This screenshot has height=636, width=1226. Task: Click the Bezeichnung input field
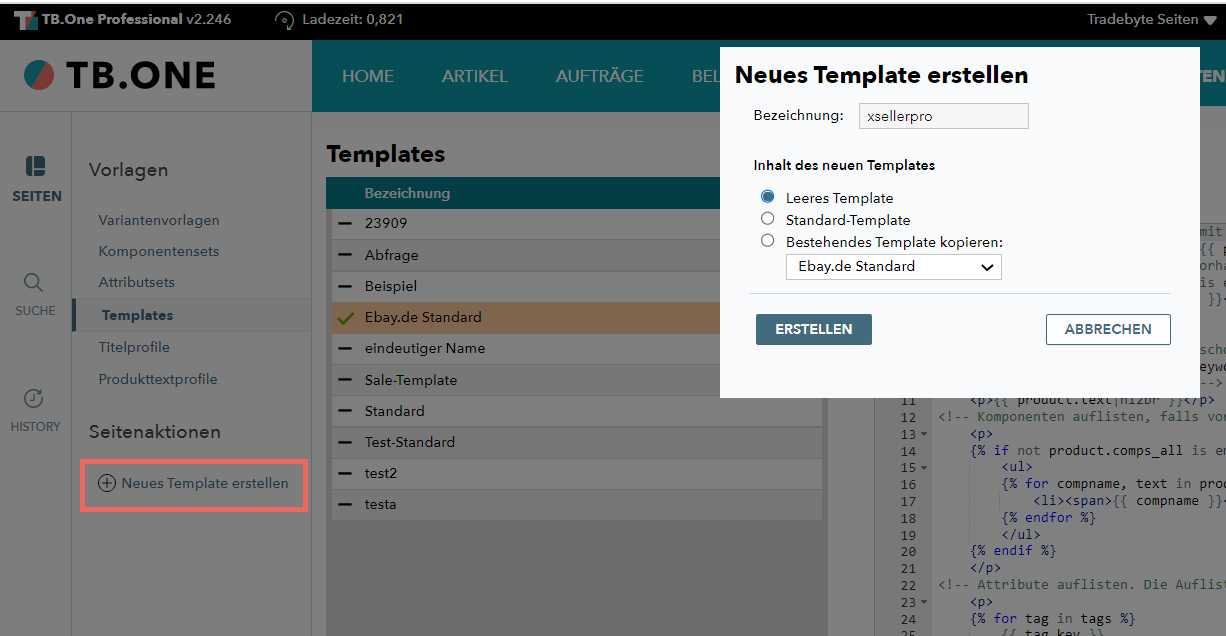(943, 116)
